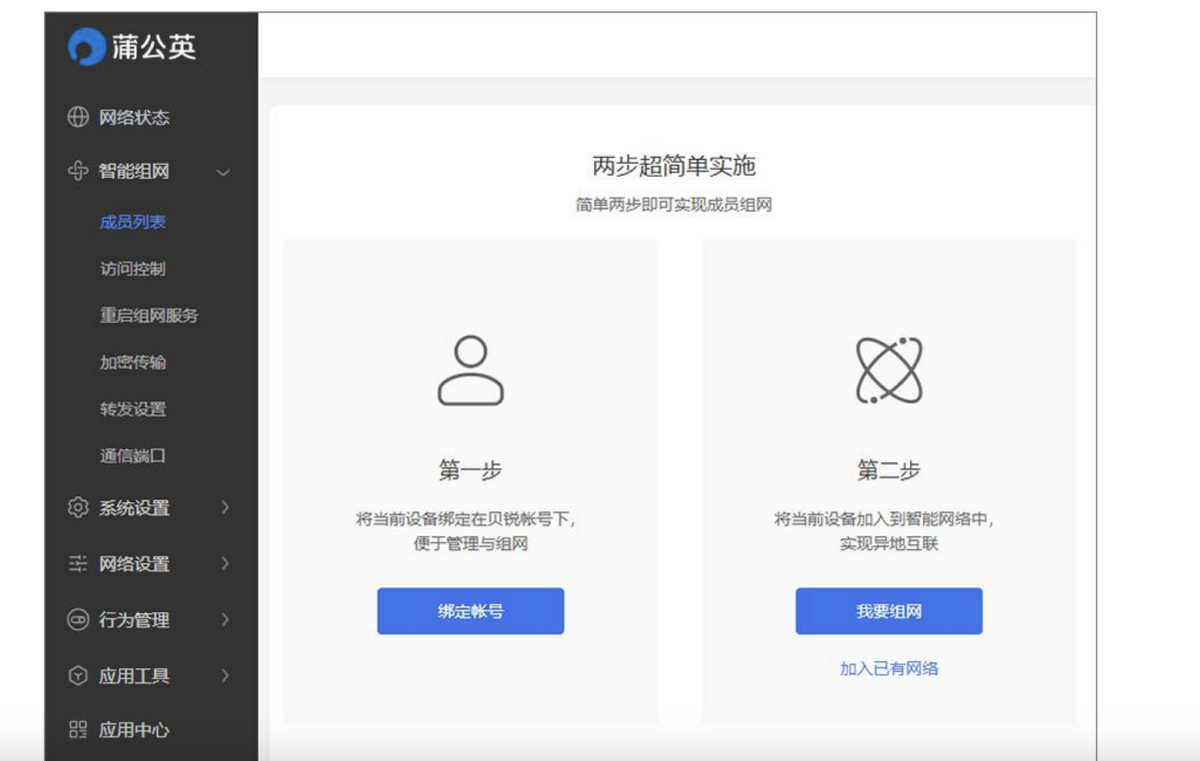The width and height of the screenshot is (1200, 761).
Task: Open 访问控制 settings
Action: [133, 269]
